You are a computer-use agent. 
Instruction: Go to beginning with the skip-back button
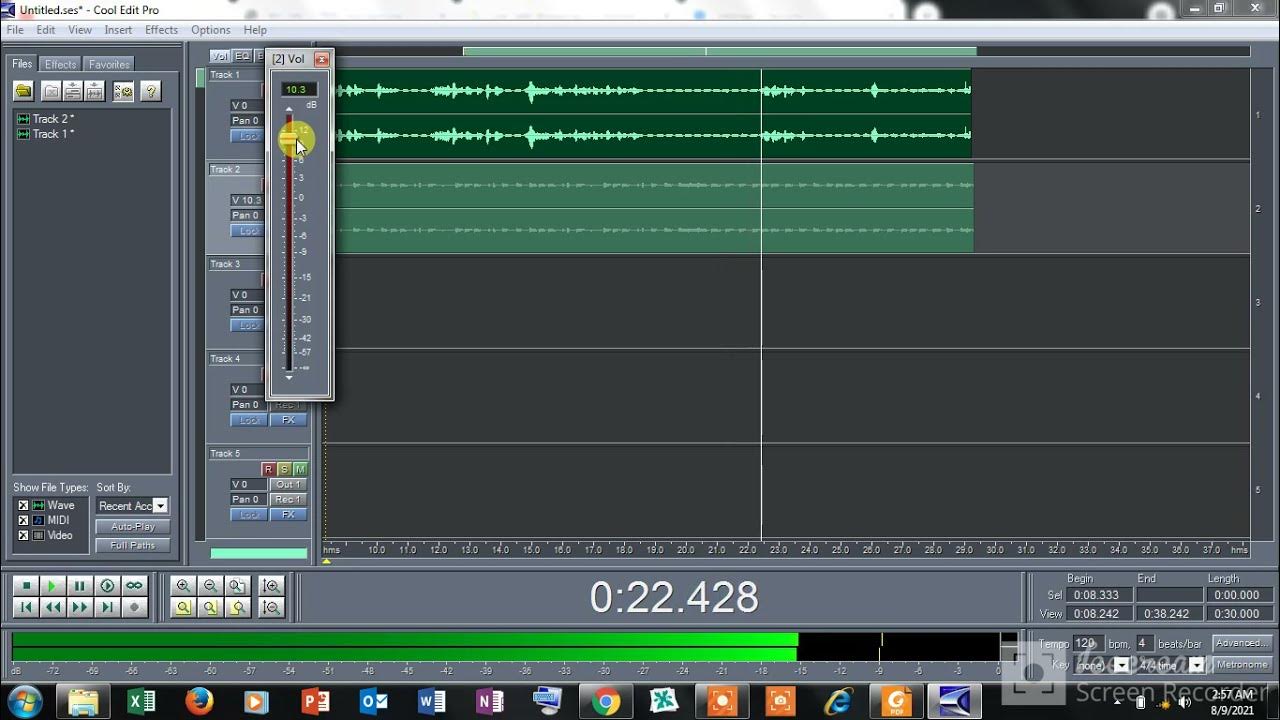(x=27, y=607)
